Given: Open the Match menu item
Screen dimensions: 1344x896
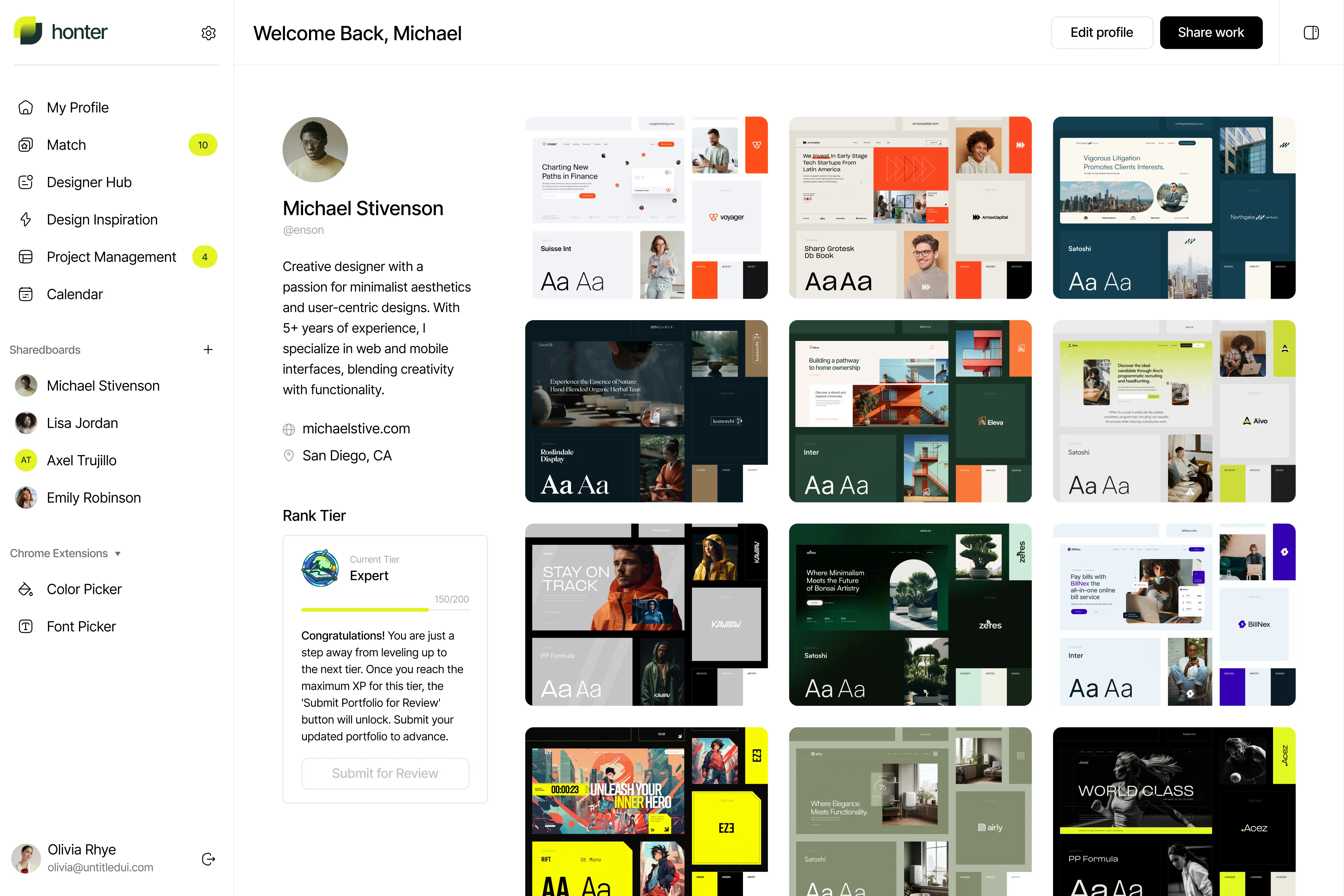Looking at the screenshot, I should pyautogui.click(x=66, y=145).
